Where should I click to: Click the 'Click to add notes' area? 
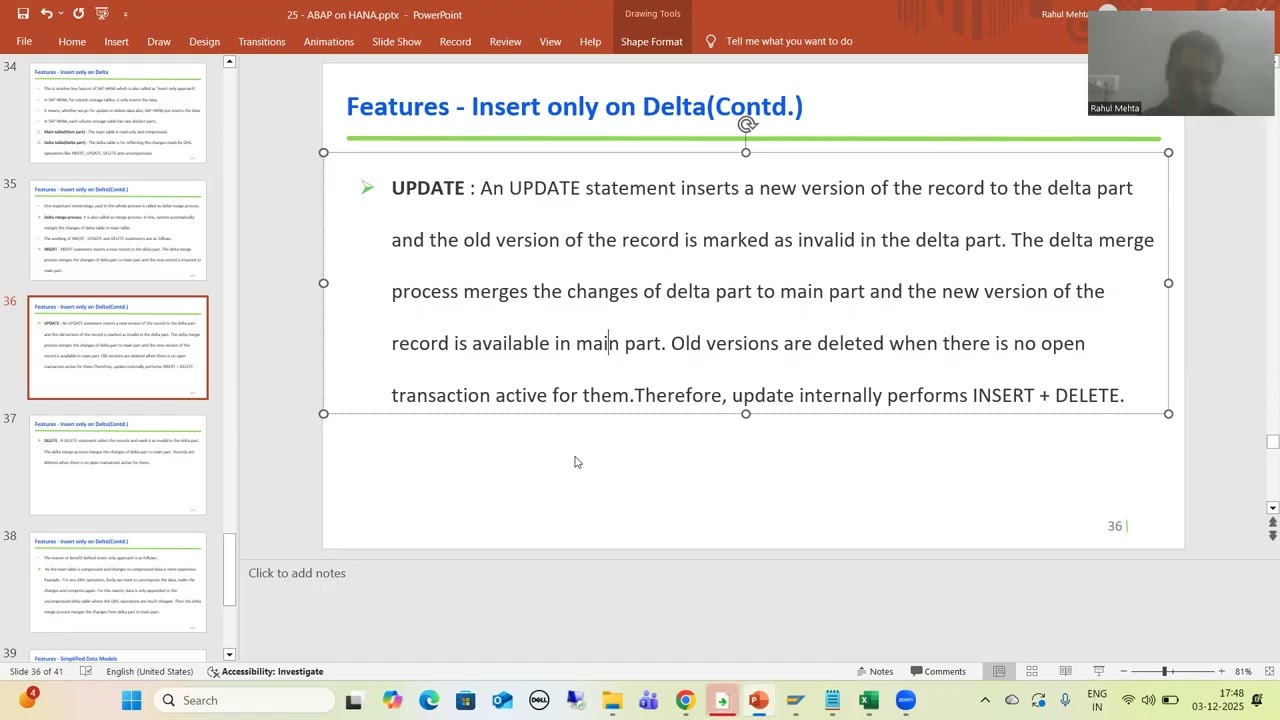pyautogui.click(x=297, y=573)
